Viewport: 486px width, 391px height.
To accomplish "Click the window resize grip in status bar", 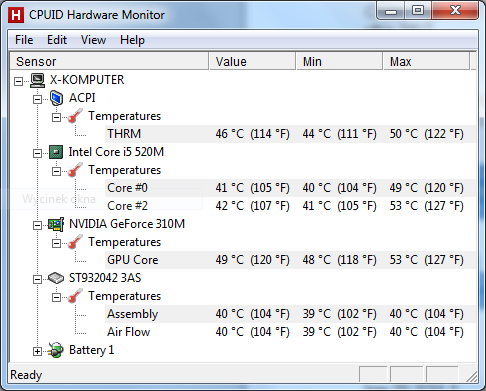I will pos(472,377).
